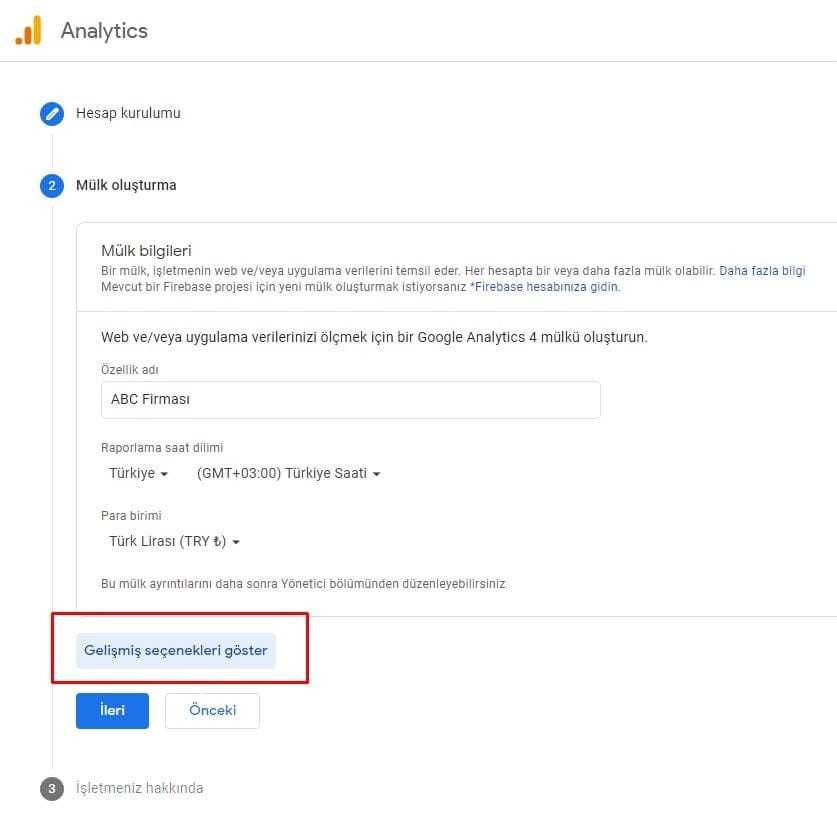
Task: Click the Mülk oluşturma step title
Action: click(126, 185)
